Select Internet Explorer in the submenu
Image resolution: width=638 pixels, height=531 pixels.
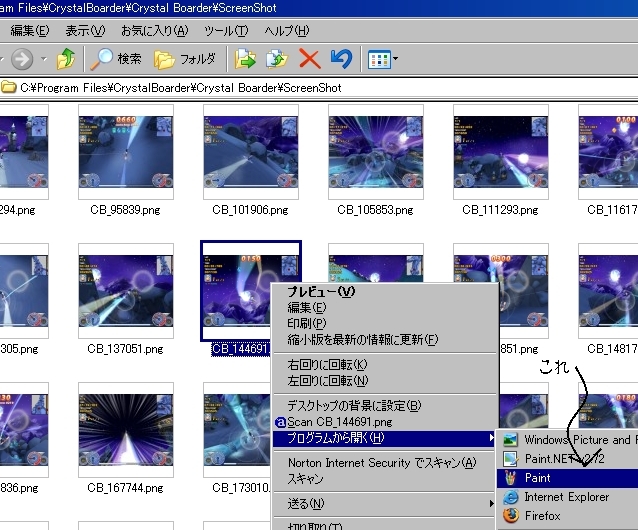tap(566, 497)
